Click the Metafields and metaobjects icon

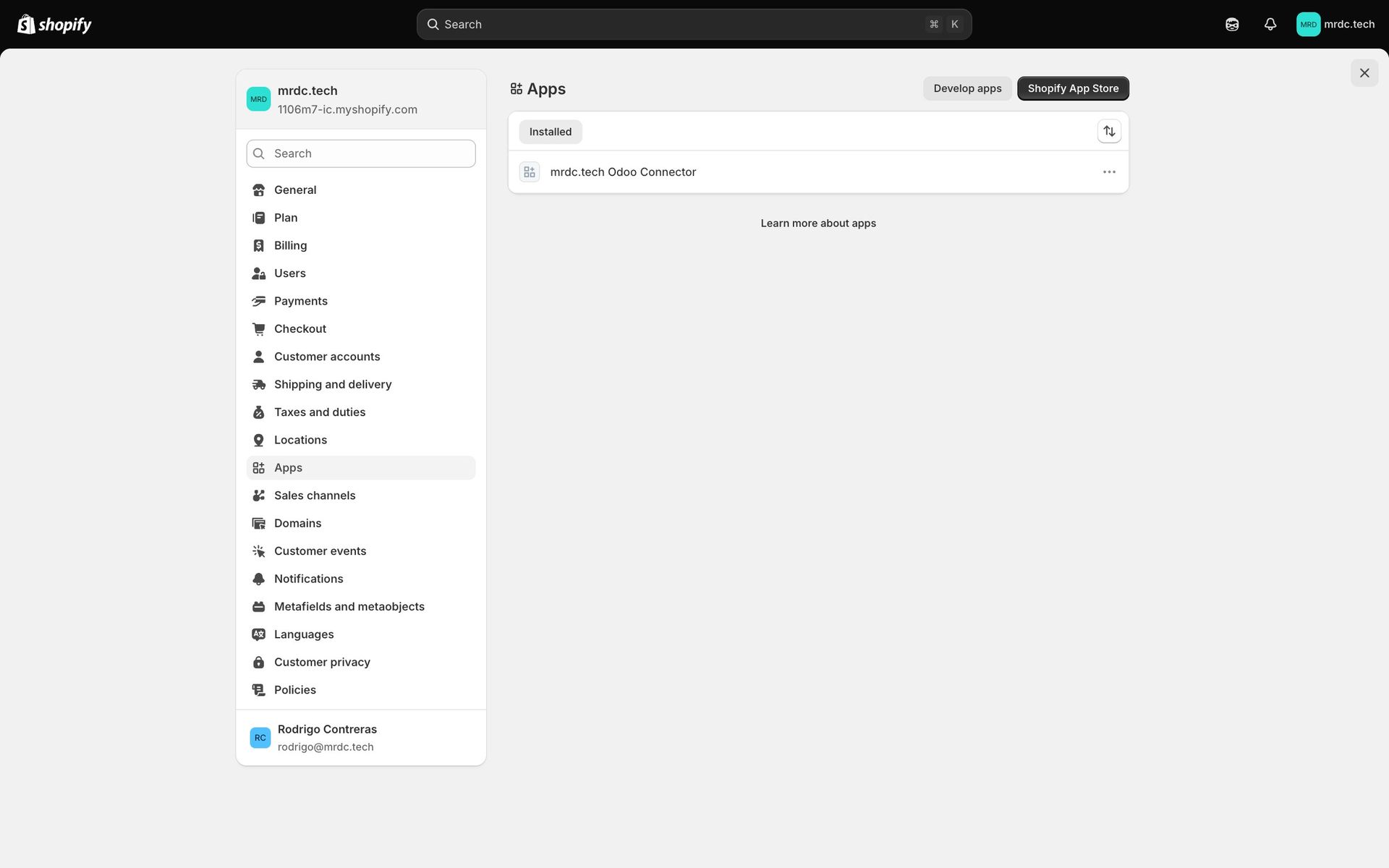coord(258,607)
